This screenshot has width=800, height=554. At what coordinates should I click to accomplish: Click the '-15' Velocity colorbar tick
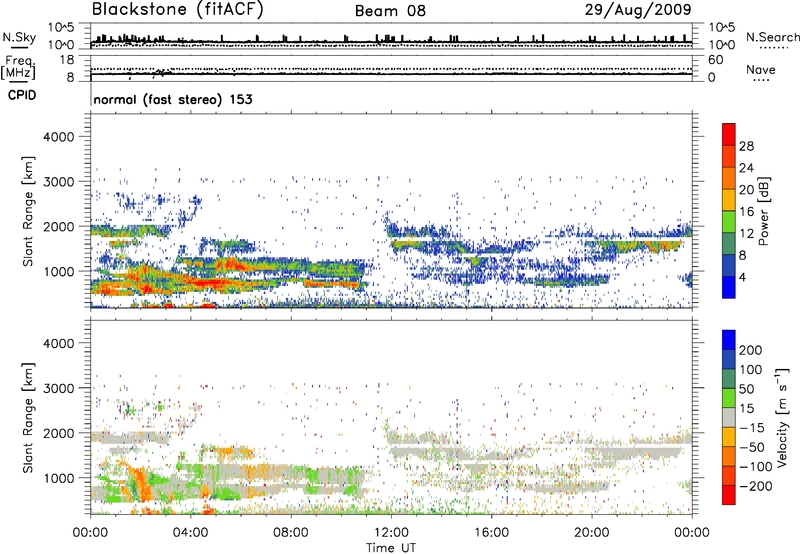(x=752, y=427)
